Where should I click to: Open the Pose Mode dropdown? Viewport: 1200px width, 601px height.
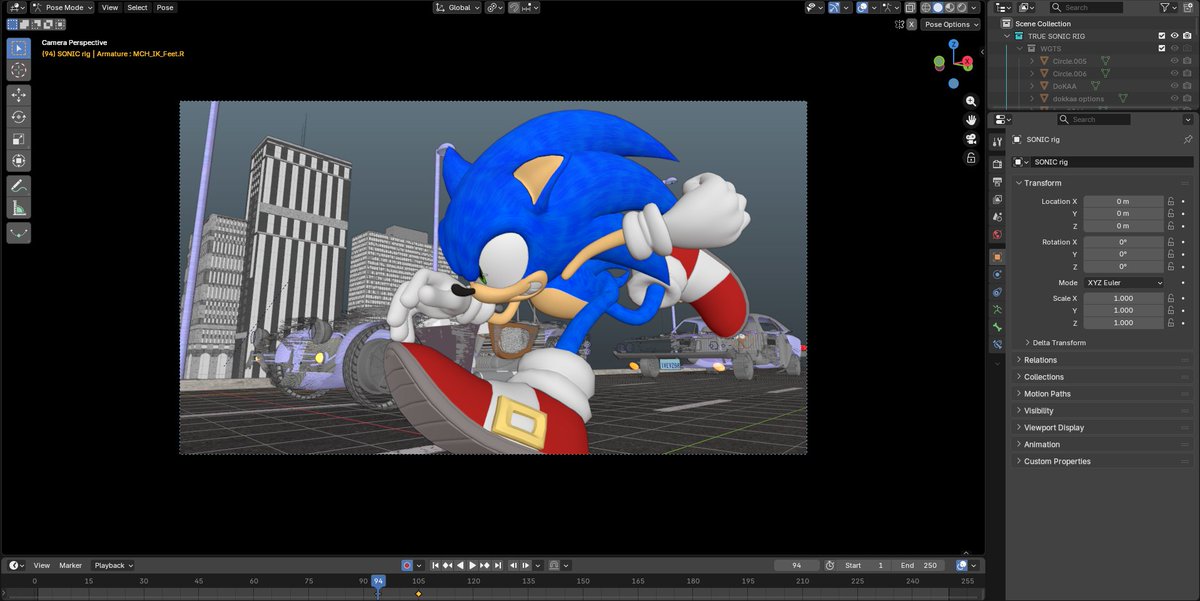(x=62, y=7)
